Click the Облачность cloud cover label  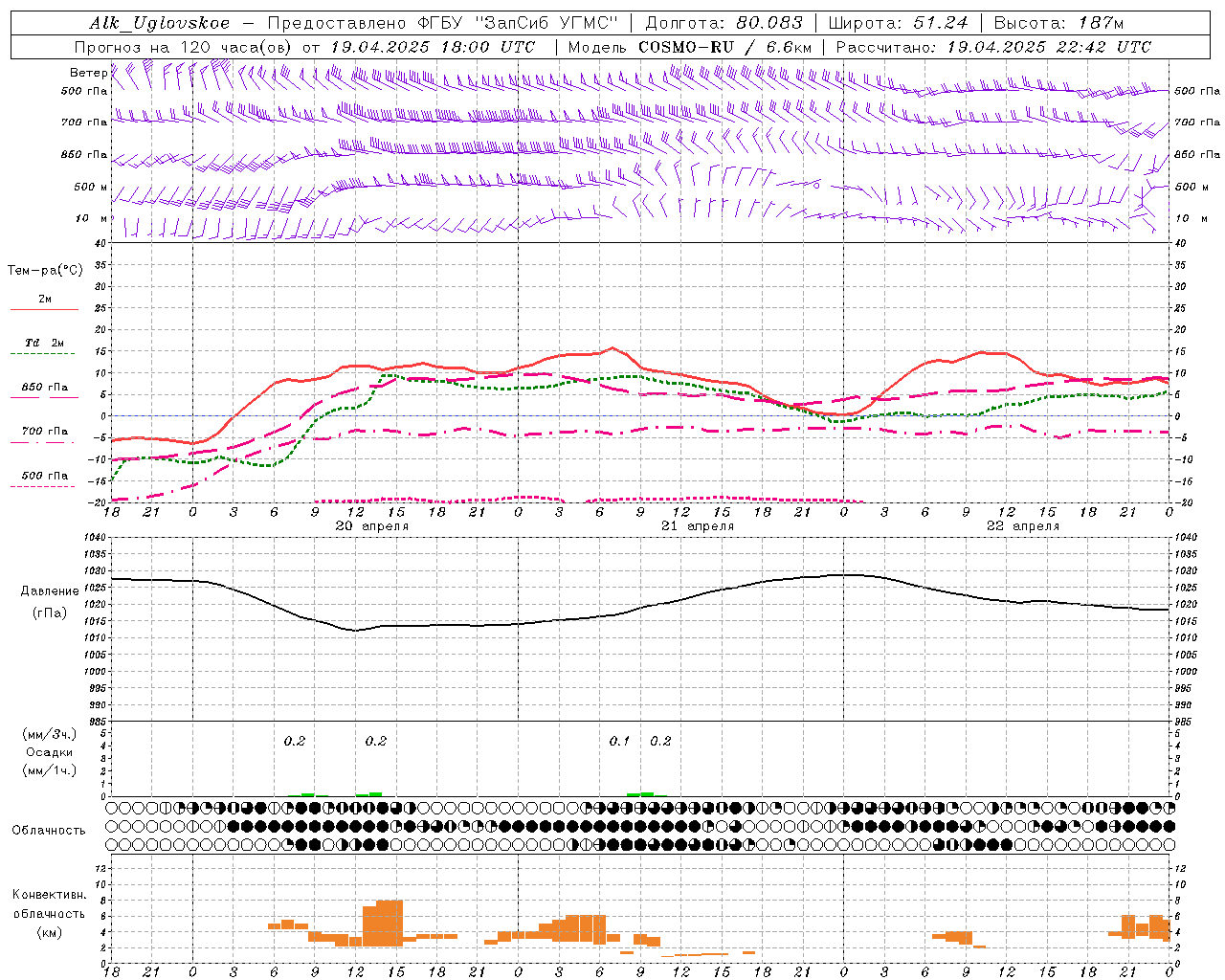click(x=49, y=830)
